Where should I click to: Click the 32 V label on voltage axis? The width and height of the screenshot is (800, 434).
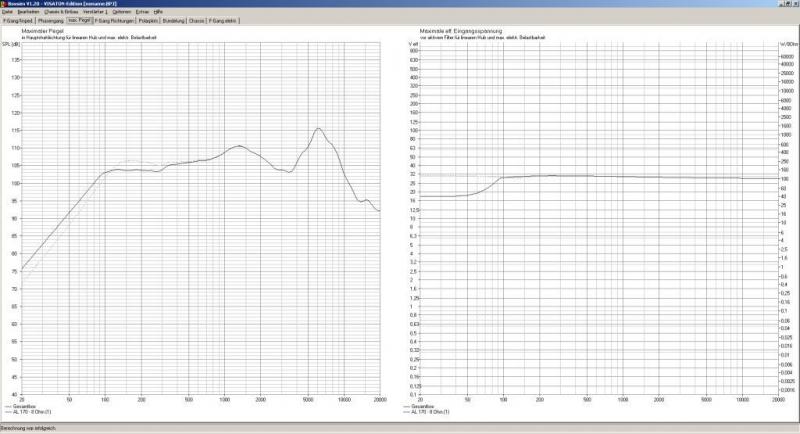pos(414,174)
